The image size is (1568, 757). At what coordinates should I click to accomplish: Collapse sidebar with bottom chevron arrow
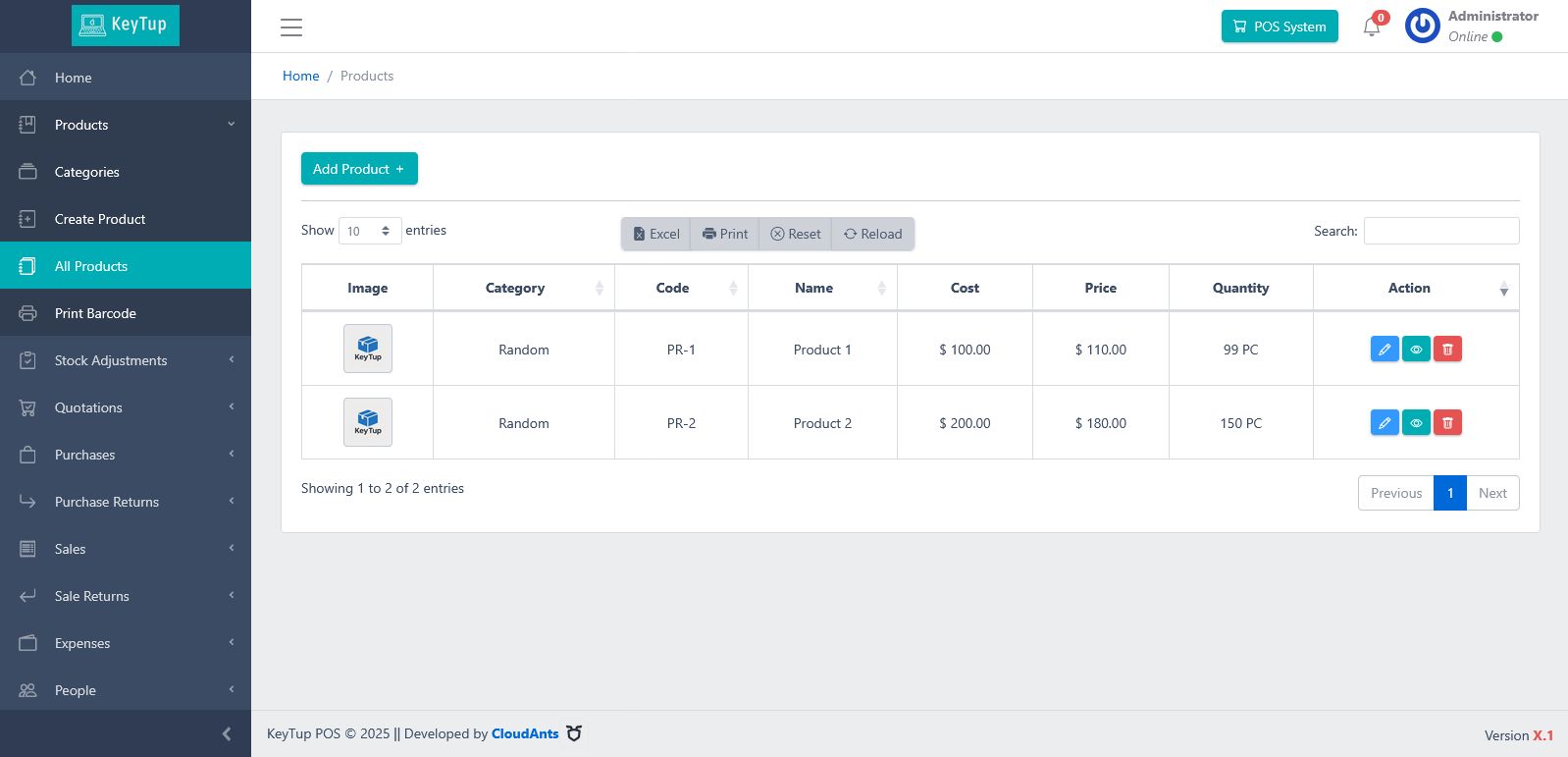227,733
